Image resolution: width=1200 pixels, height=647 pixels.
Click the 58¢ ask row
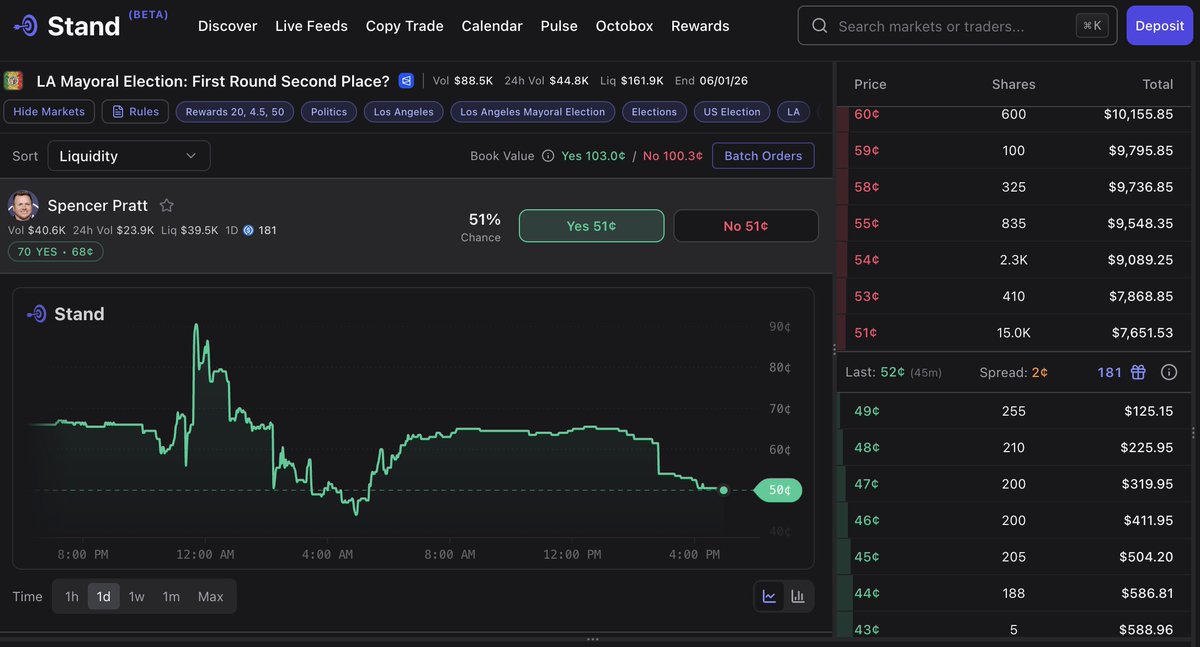[1013, 187]
